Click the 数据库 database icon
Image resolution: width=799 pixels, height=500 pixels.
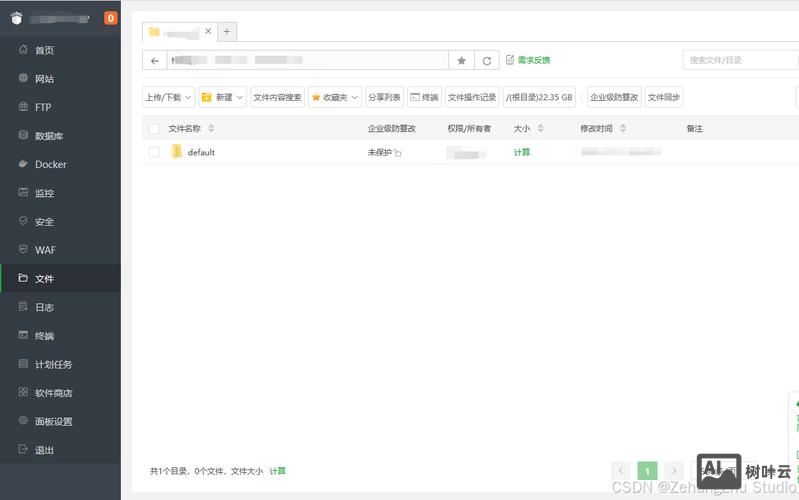[x=23, y=135]
